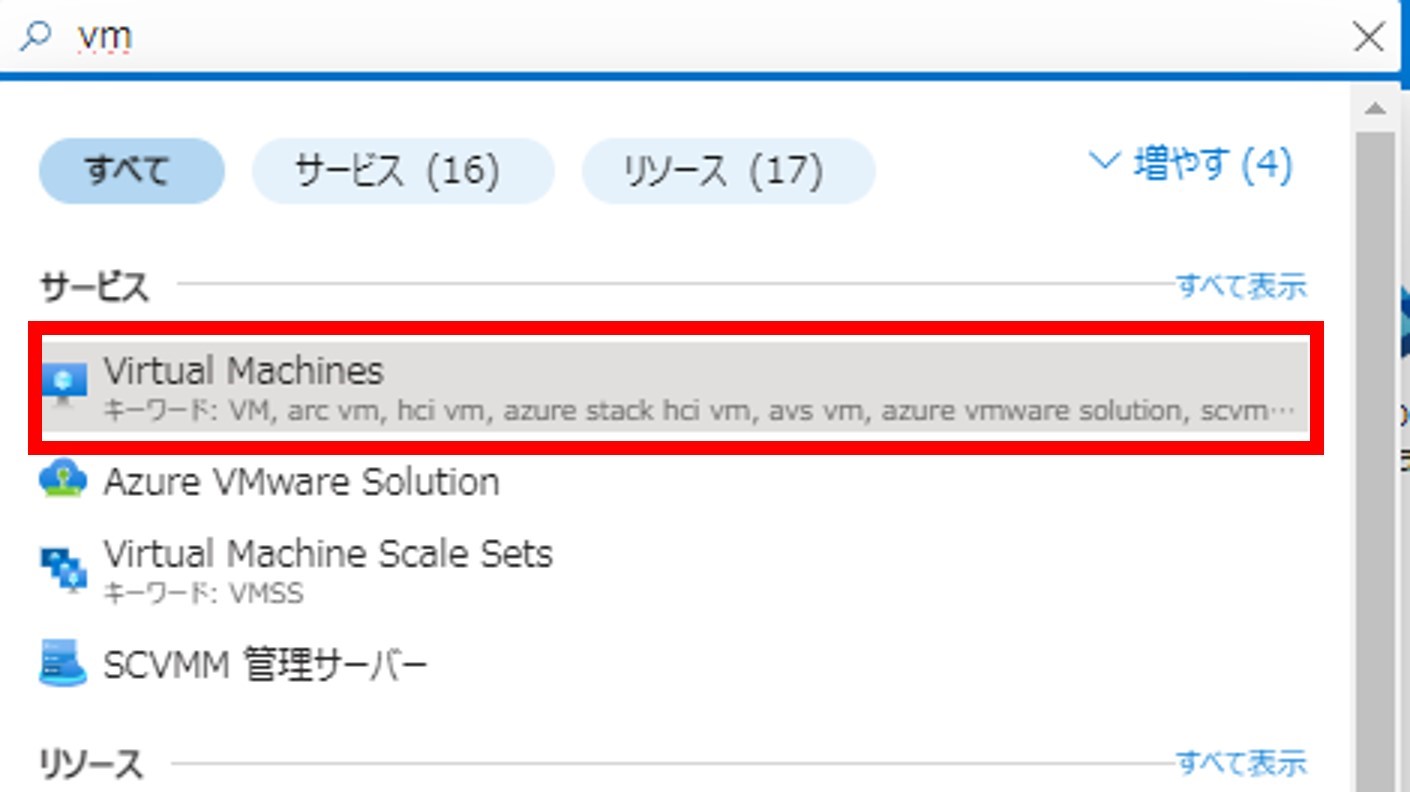Show all services via すべて表示
The width and height of the screenshot is (1410, 792).
click(x=1240, y=286)
